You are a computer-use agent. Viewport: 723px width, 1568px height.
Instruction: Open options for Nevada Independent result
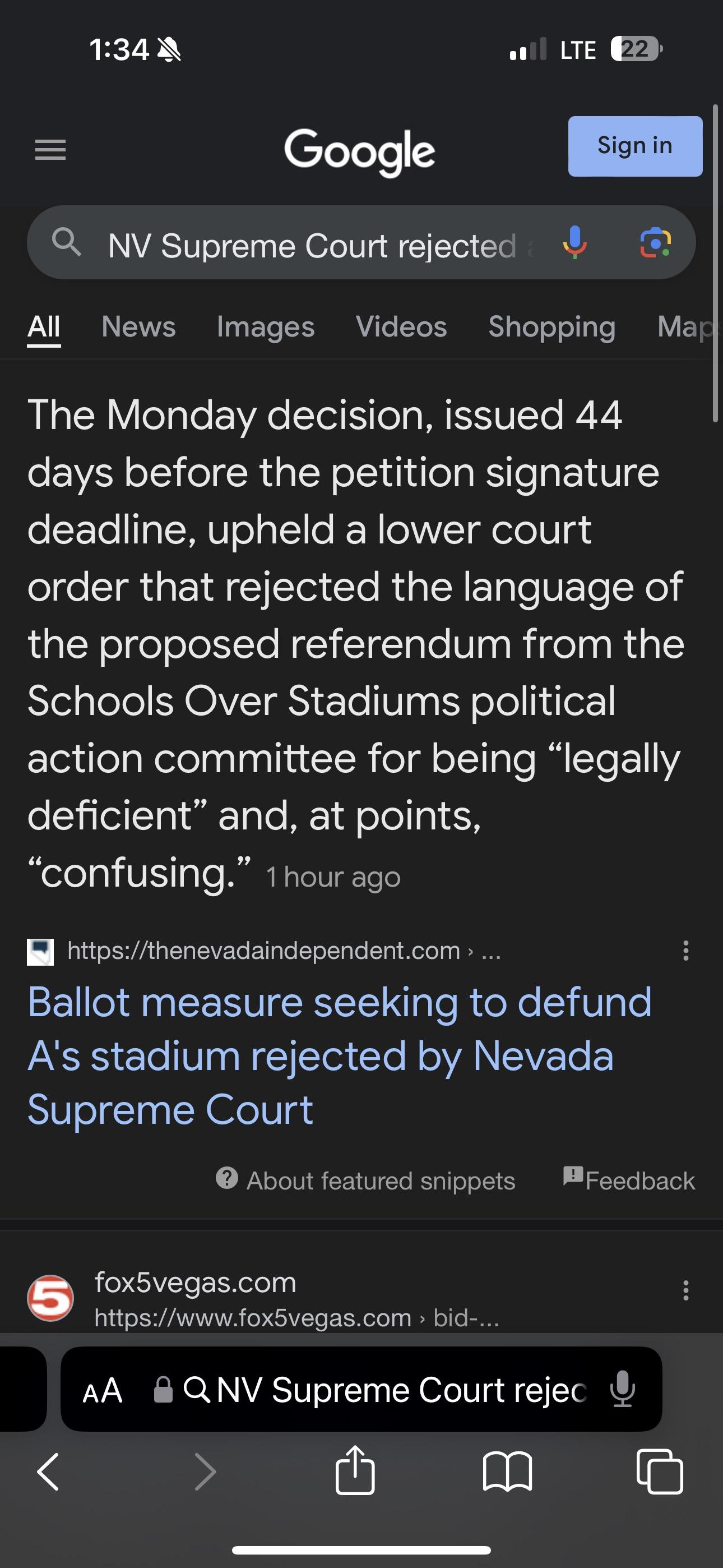(x=686, y=950)
